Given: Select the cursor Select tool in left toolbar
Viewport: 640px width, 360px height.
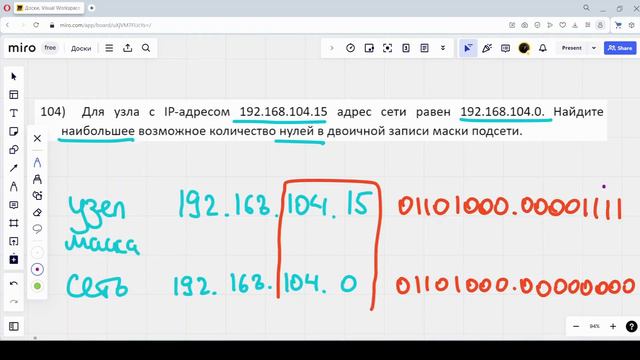Looking at the screenshot, I should [13, 76].
